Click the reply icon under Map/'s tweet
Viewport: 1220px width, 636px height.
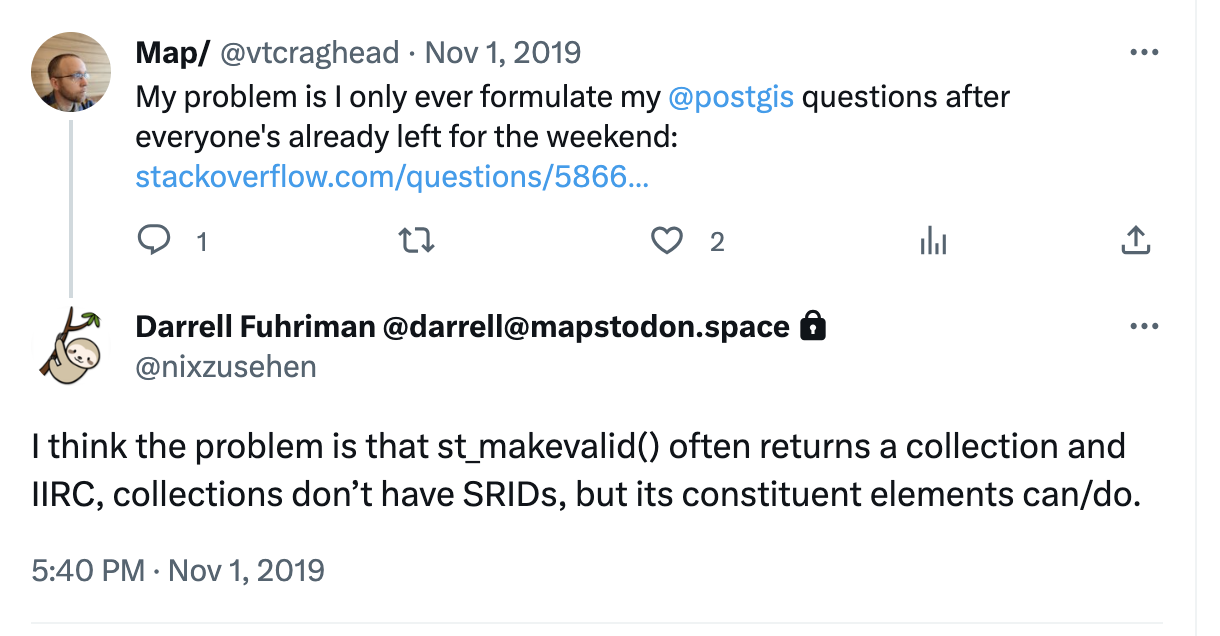(153, 241)
